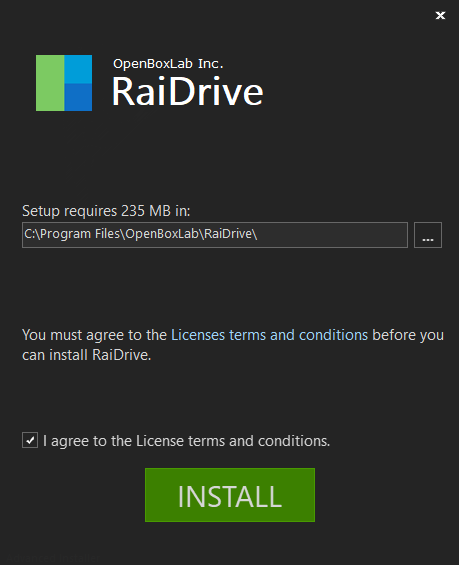Click the 'You must agree to the' text
The height and width of the screenshot is (565, 459).
point(94,335)
